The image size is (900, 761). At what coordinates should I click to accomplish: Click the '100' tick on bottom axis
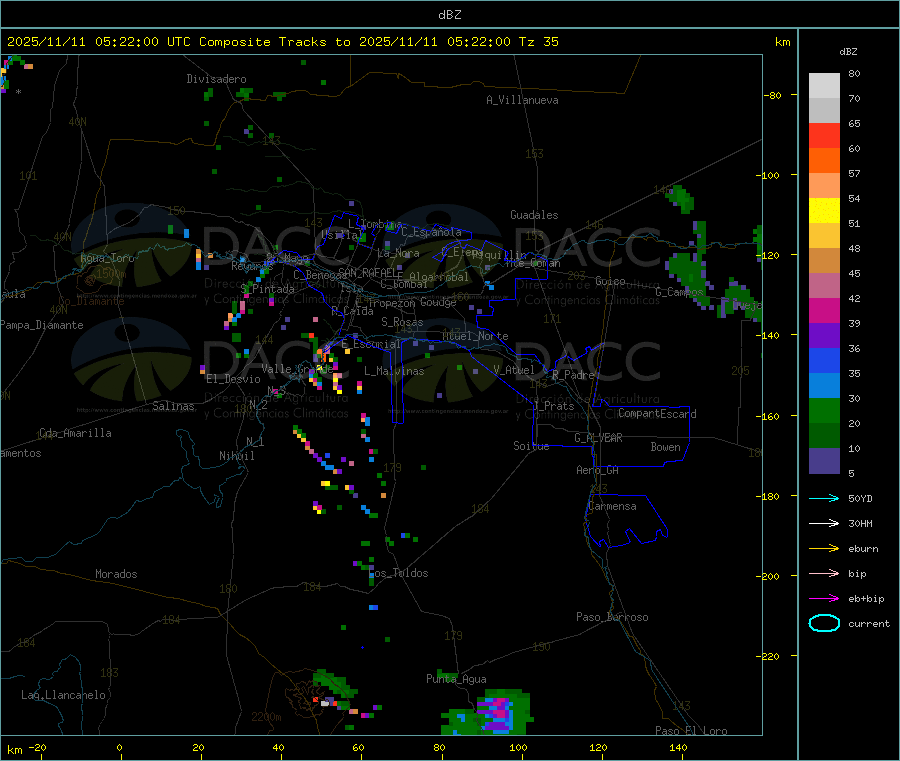tap(518, 747)
